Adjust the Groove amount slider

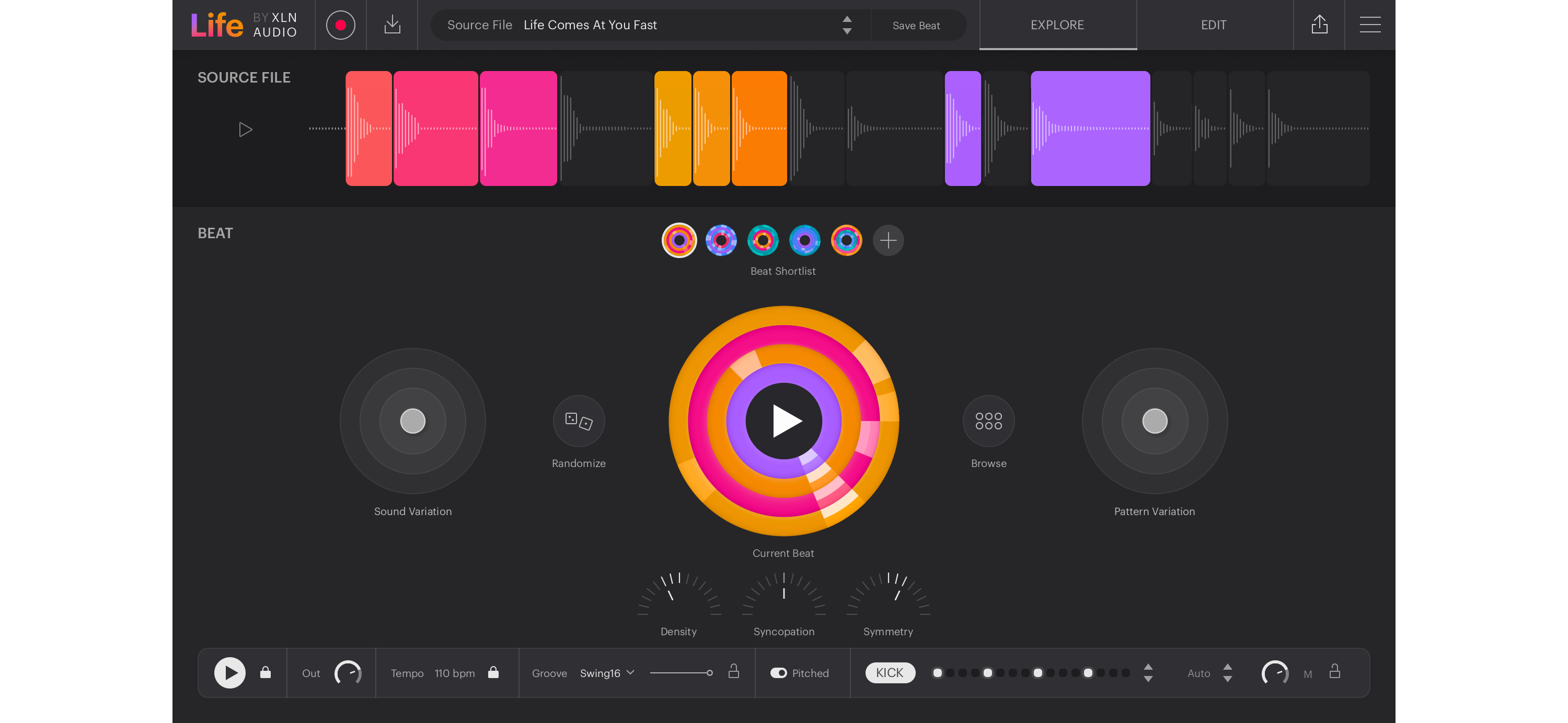[682, 672]
